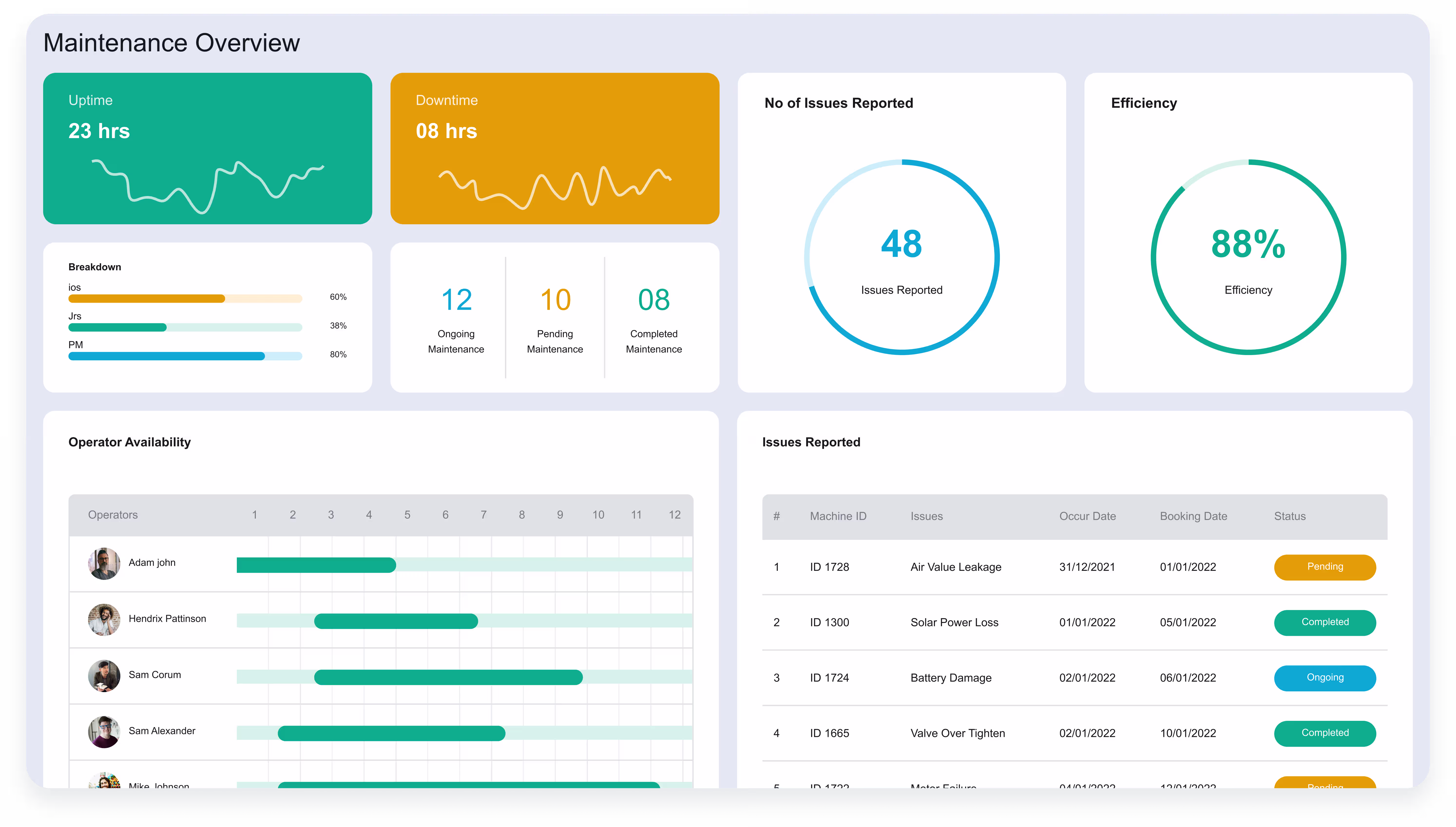Click the Machine ID column header
The width and height of the screenshot is (1456, 827).
[x=838, y=516]
